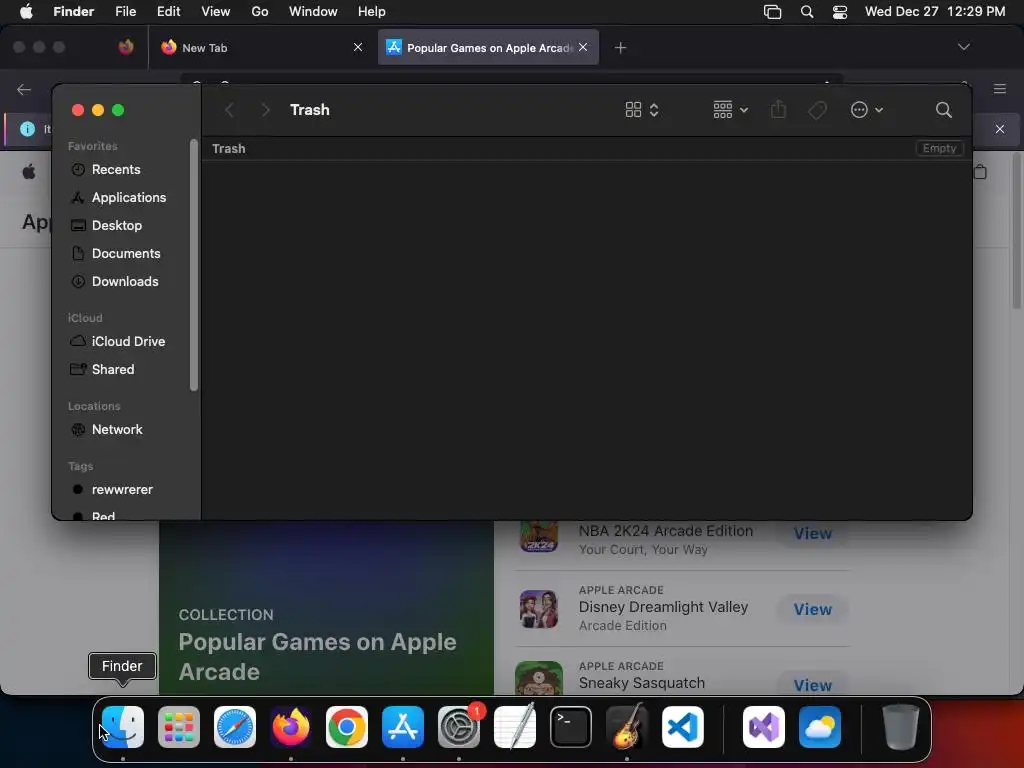Click View for Sneaky Sasquatch
Image resolution: width=1024 pixels, height=768 pixels.
click(x=812, y=685)
